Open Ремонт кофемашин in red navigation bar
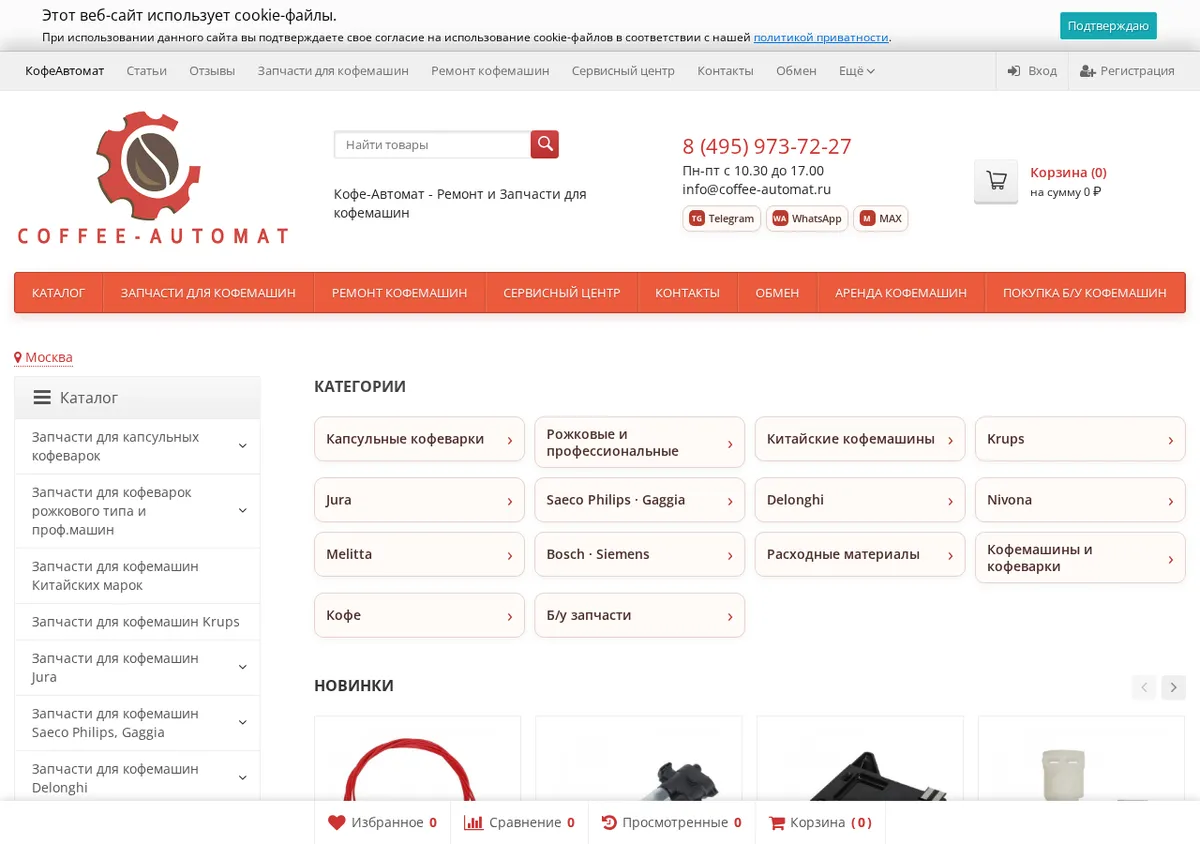 [399, 293]
